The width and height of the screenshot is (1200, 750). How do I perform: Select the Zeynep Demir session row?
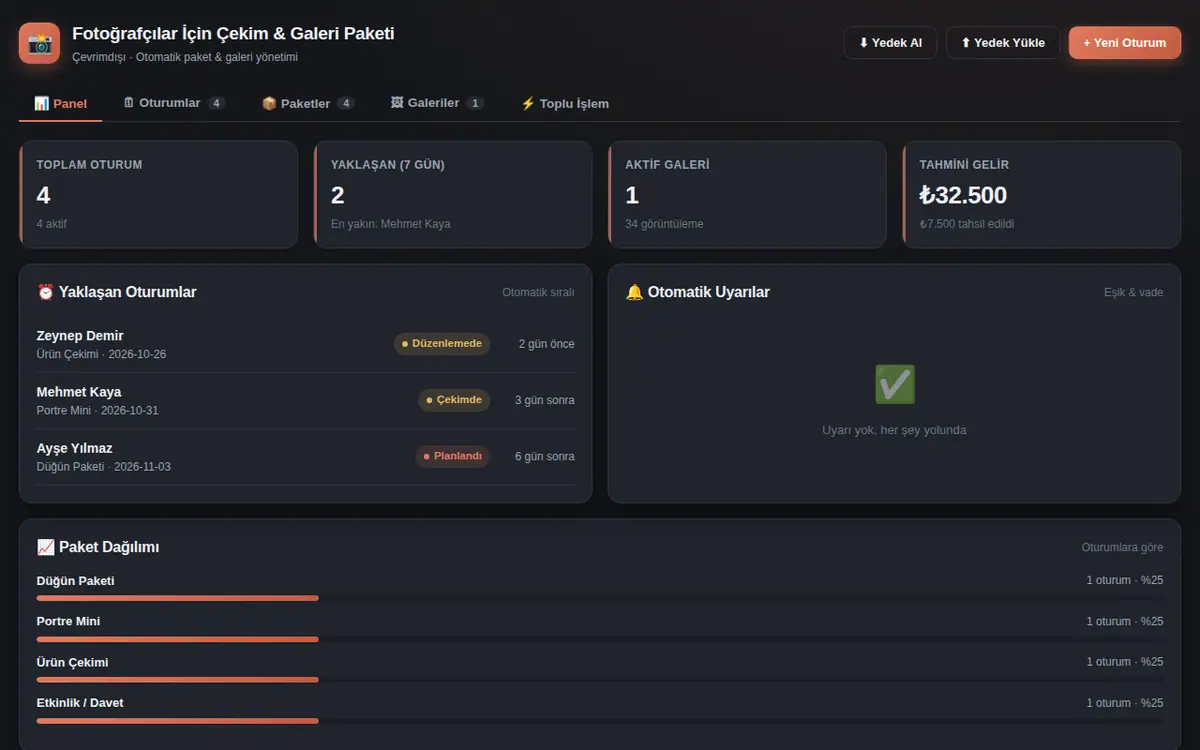[x=306, y=345]
